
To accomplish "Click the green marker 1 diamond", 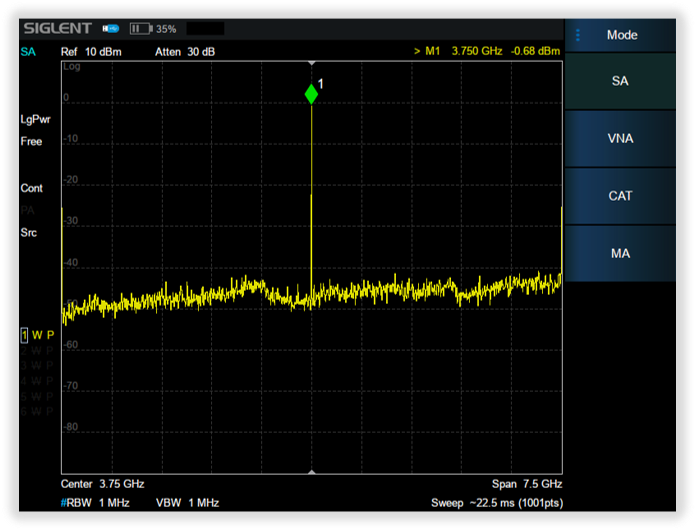I will pos(311,94).
